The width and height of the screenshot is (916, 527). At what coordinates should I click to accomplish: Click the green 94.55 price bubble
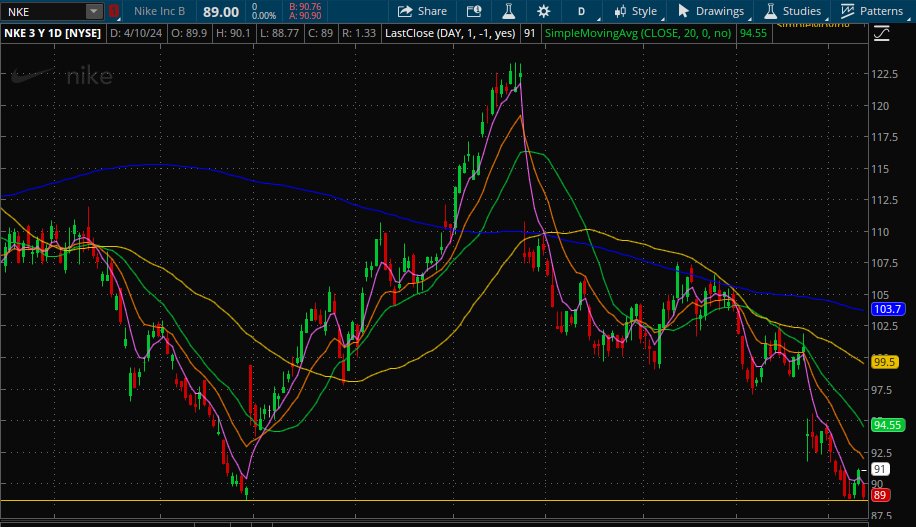pyautogui.click(x=887, y=425)
